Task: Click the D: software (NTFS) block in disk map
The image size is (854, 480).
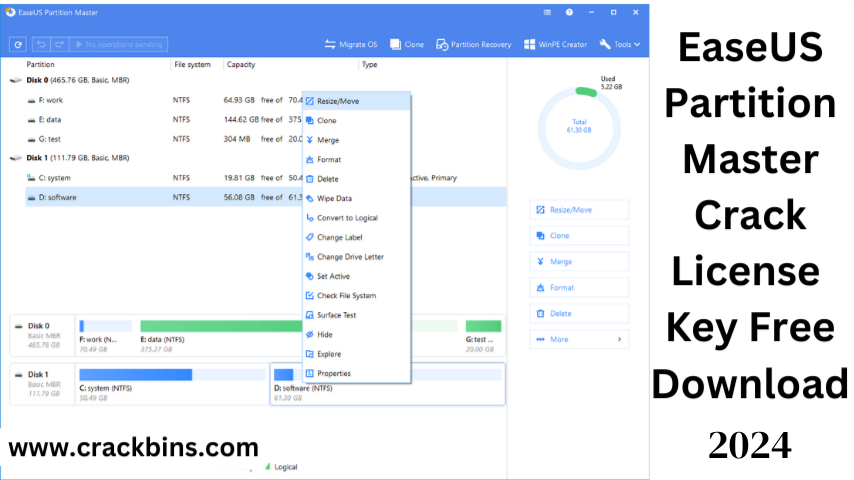Action: click(x=388, y=385)
